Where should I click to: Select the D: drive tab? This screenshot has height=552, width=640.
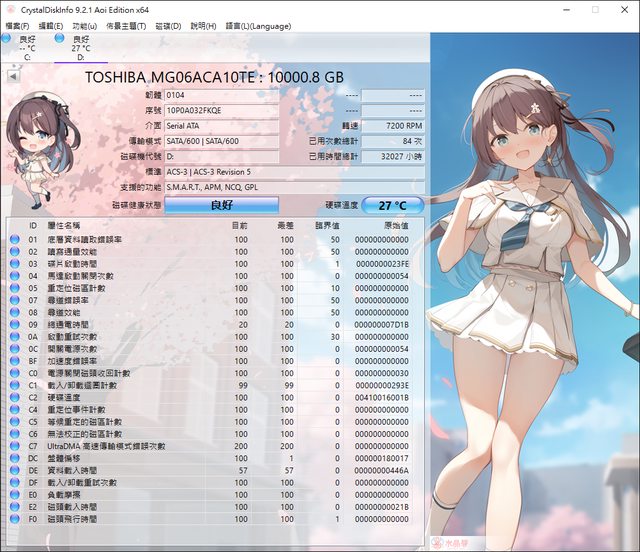click(x=78, y=47)
